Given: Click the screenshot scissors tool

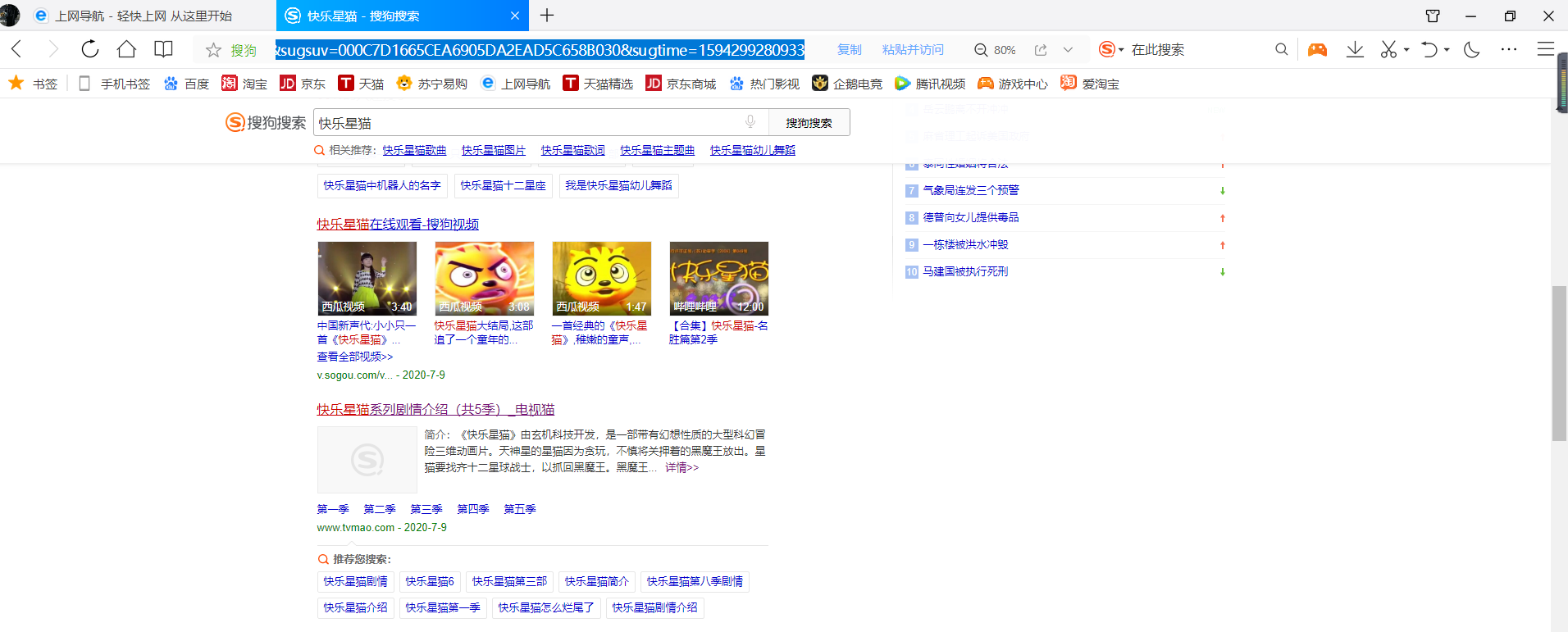Looking at the screenshot, I should click(1388, 49).
